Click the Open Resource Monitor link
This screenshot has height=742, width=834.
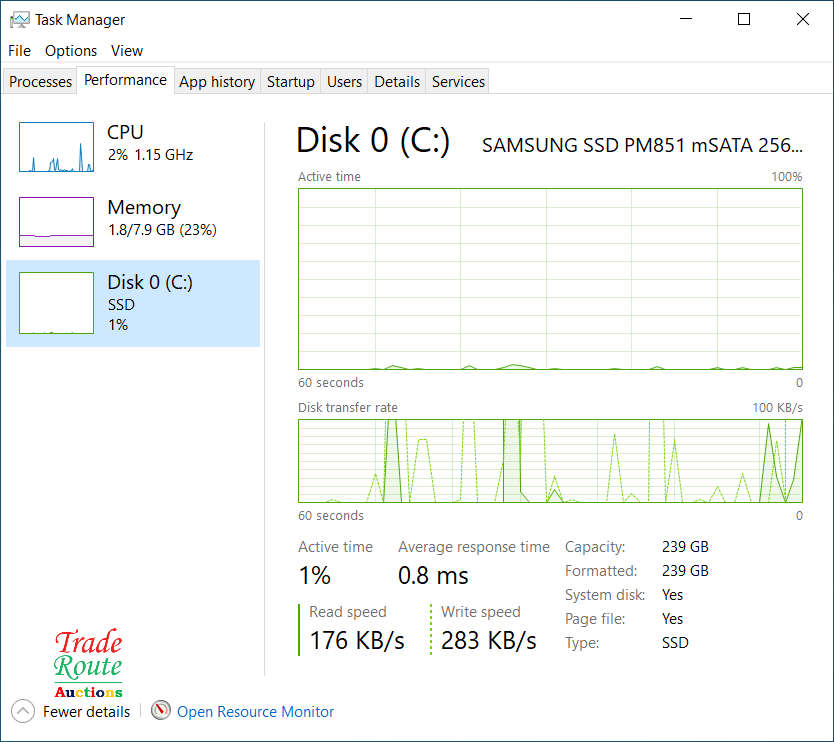255,712
